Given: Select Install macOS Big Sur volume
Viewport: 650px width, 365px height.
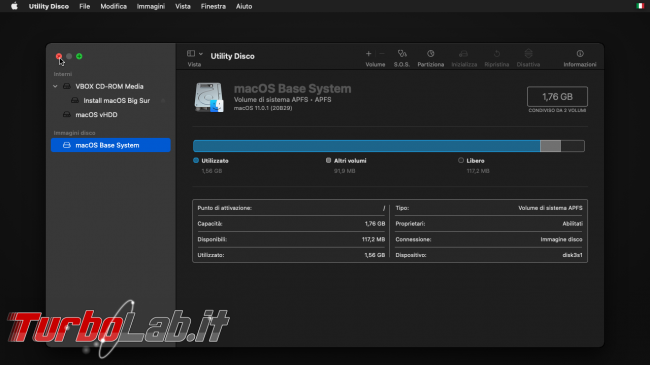Looking at the screenshot, I should [116, 100].
